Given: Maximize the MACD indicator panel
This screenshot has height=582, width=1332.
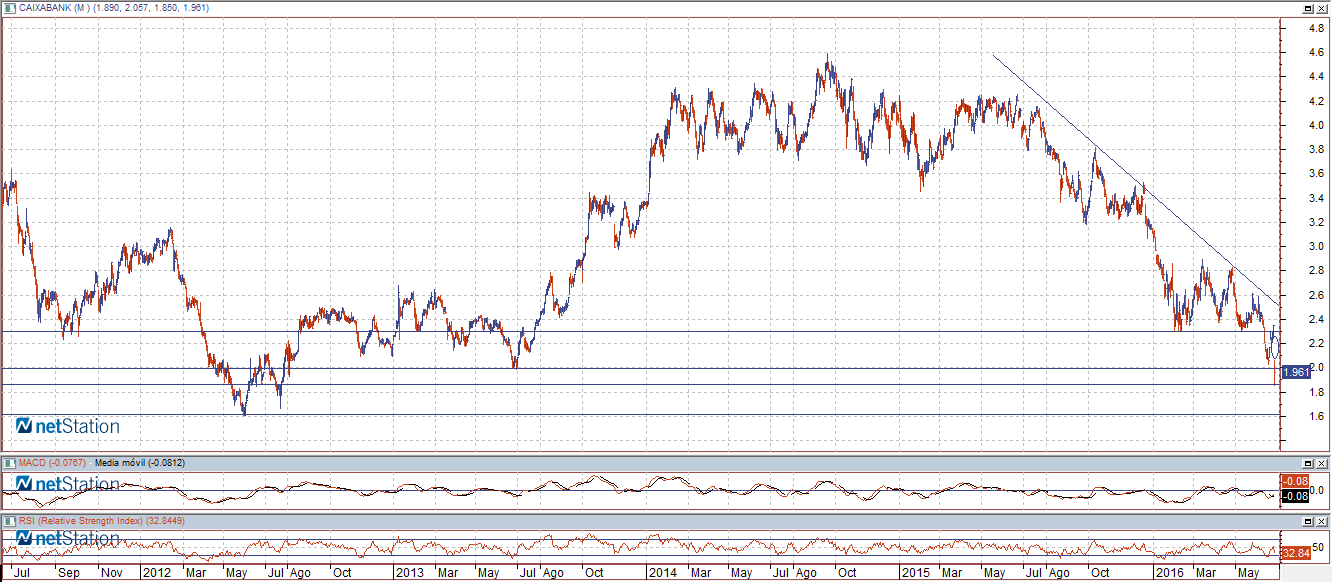Looking at the screenshot, I should (x=1307, y=463).
